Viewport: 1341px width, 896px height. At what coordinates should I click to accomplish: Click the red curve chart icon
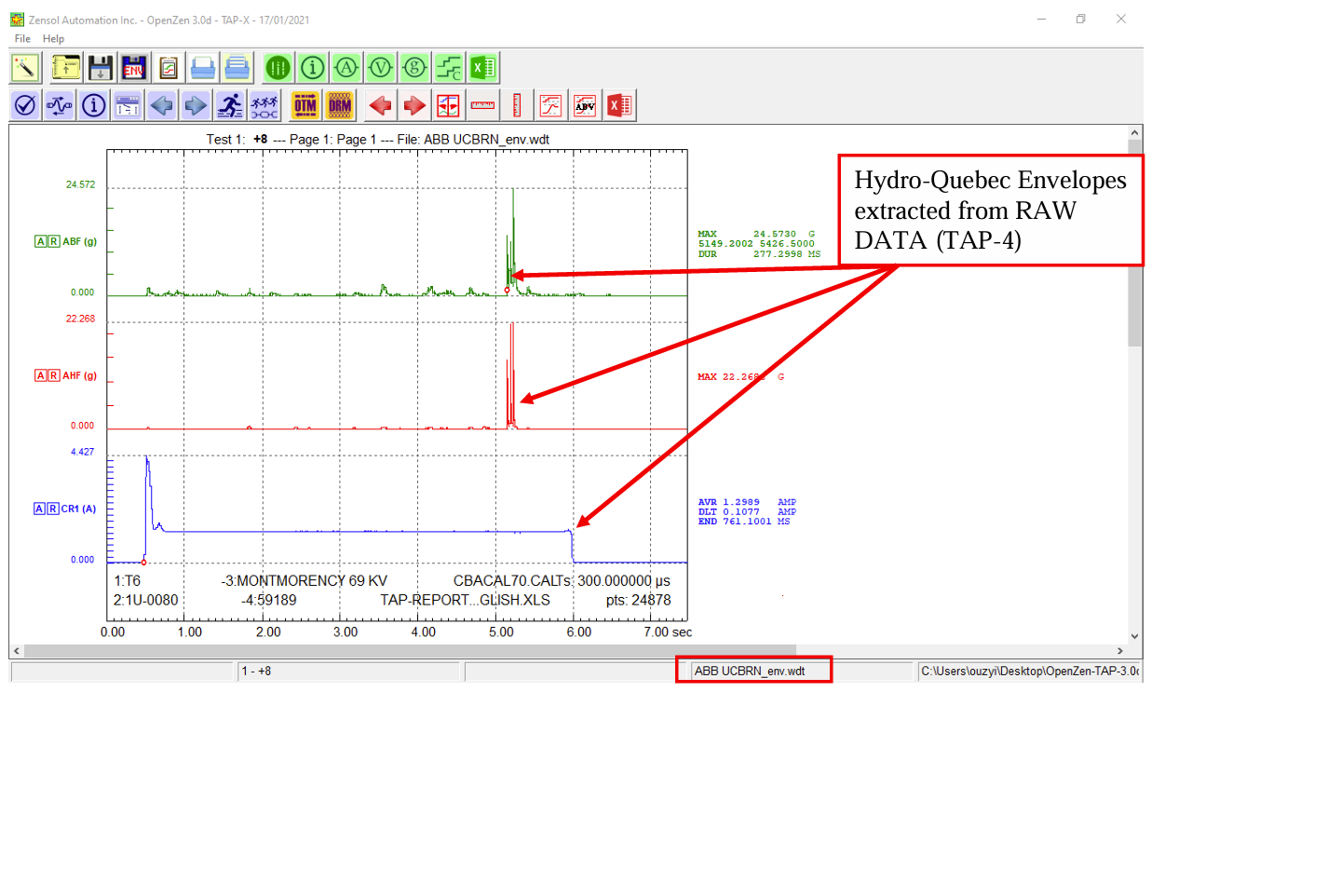551,105
